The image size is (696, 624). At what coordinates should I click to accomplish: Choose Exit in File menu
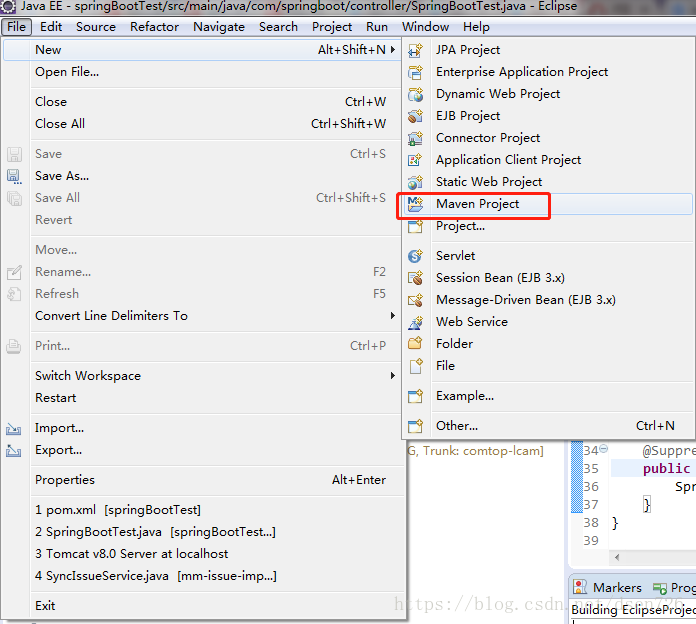202,606
